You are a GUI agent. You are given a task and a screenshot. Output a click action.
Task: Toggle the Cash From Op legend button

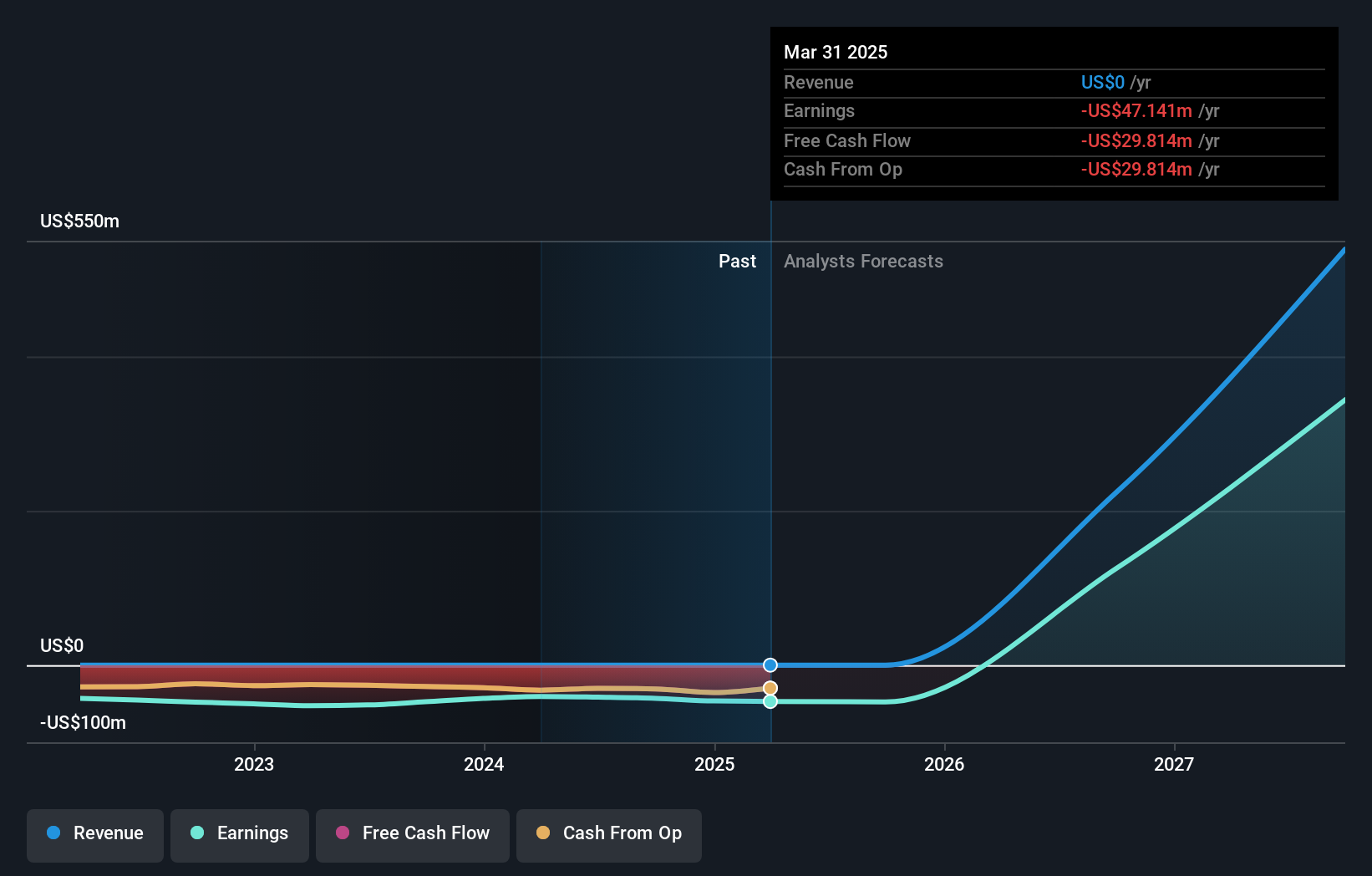(609, 835)
